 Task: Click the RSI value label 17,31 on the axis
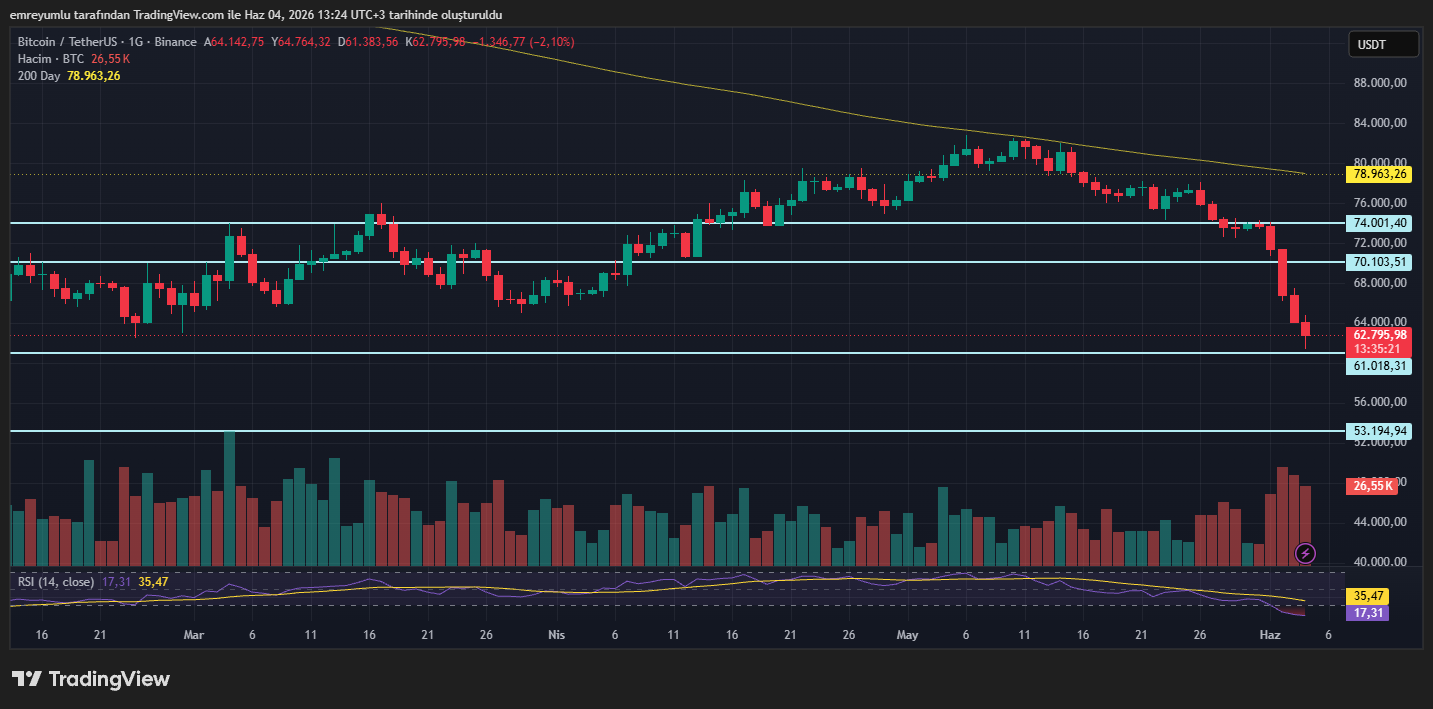click(1367, 612)
